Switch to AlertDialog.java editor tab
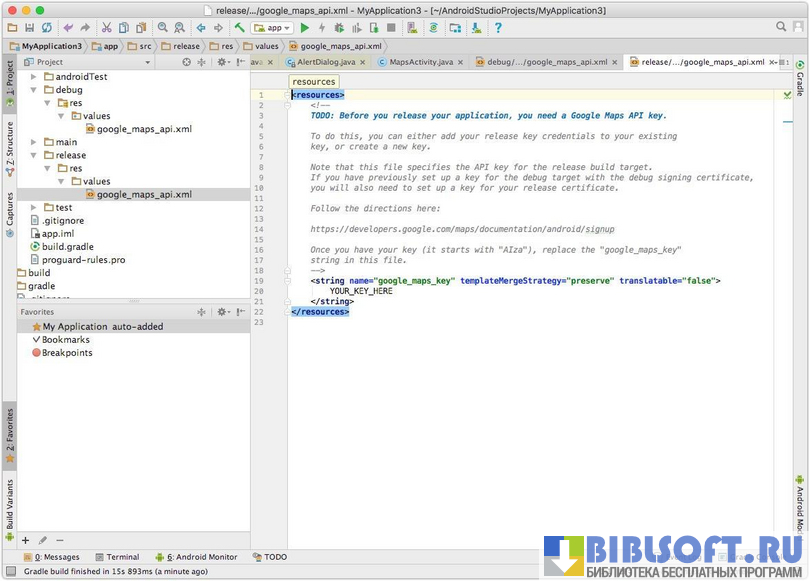This screenshot has width=809, height=581. pyautogui.click(x=319, y=62)
